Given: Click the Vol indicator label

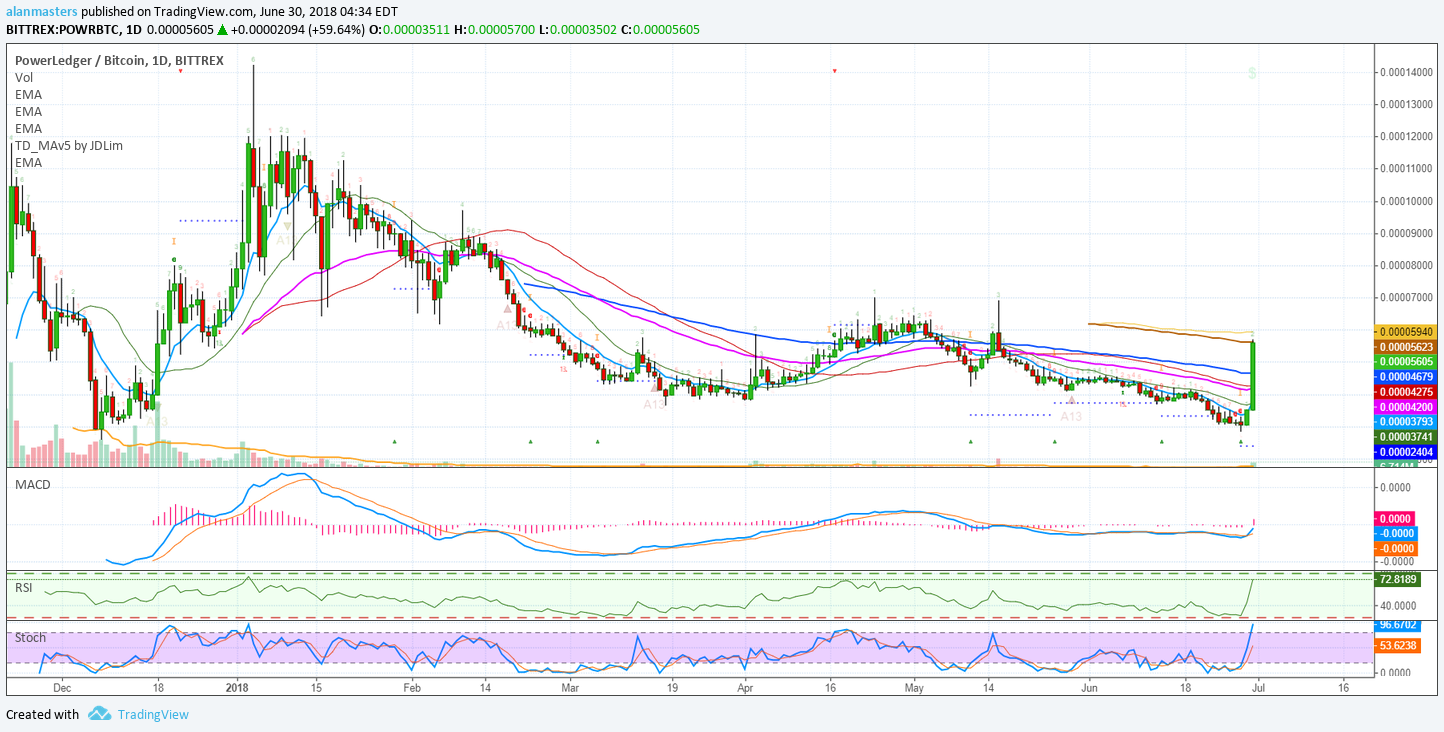Looking at the screenshot, I should [x=24, y=77].
